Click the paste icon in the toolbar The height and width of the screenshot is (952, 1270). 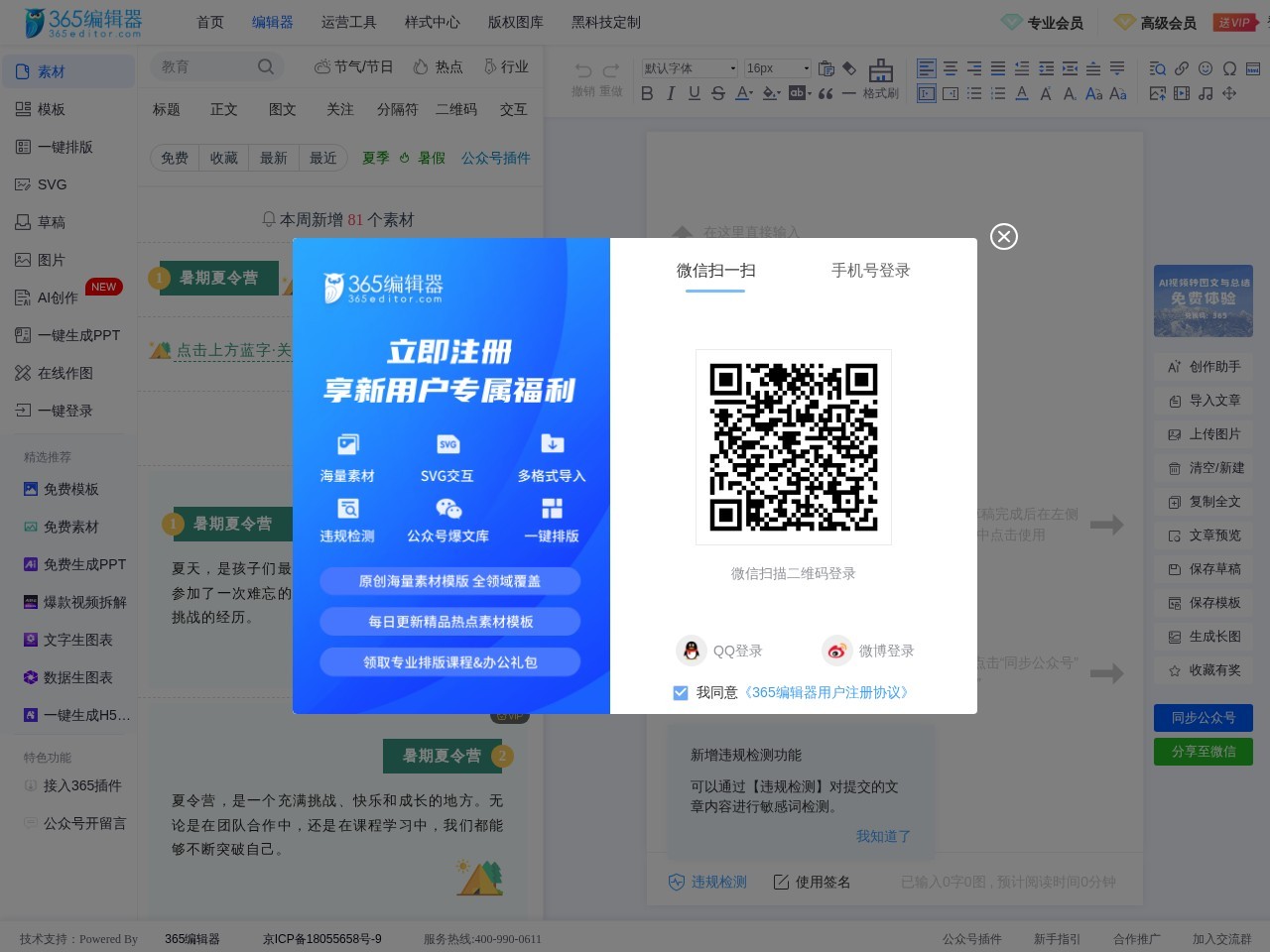(825, 68)
